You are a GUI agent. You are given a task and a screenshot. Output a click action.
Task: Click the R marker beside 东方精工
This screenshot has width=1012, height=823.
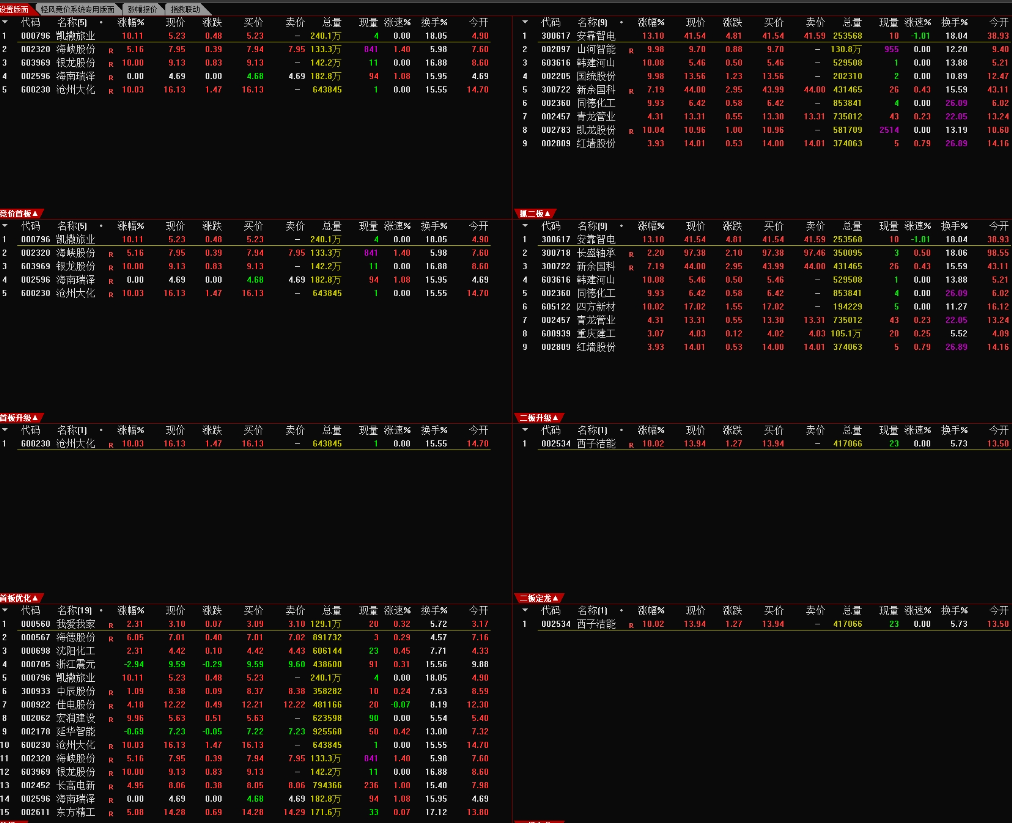pos(110,812)
